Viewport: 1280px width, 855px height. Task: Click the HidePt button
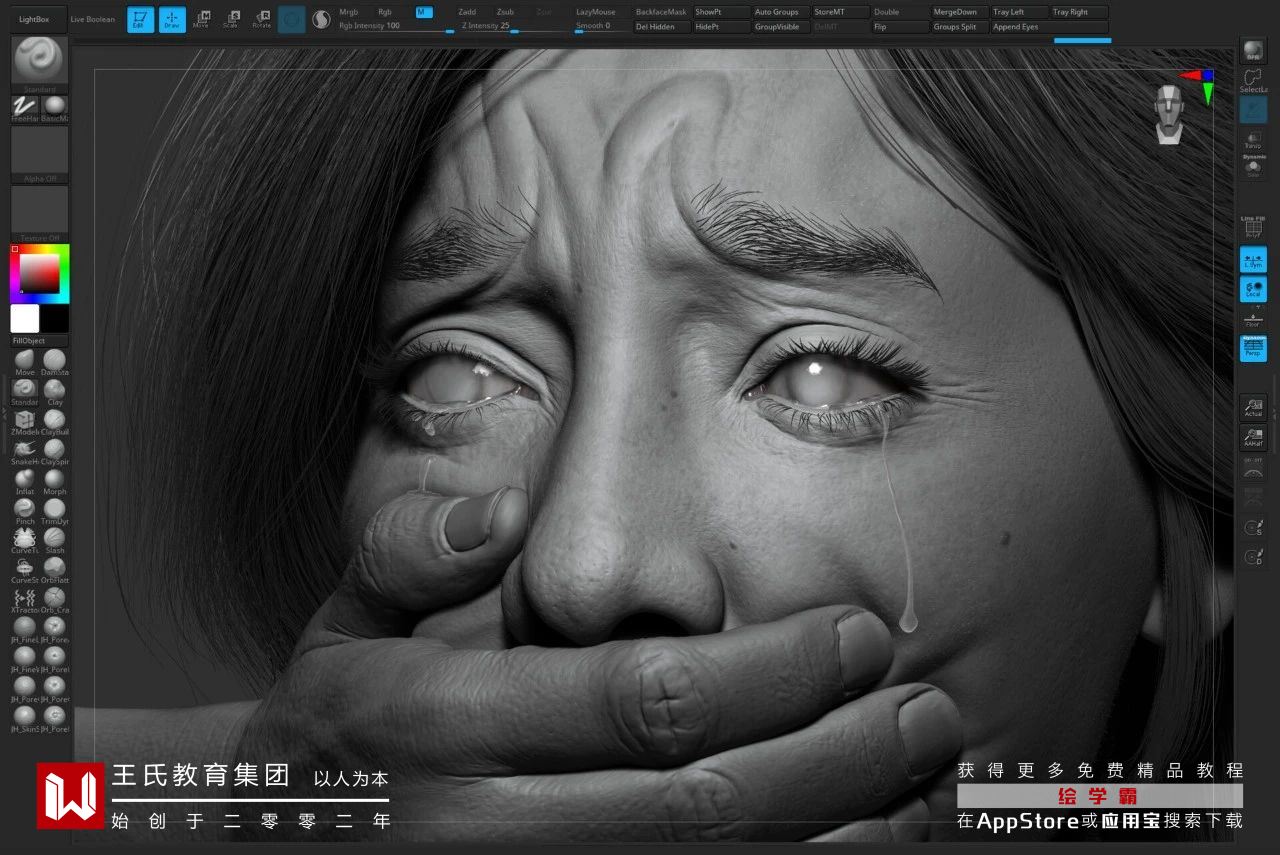(x=721, y=27)
